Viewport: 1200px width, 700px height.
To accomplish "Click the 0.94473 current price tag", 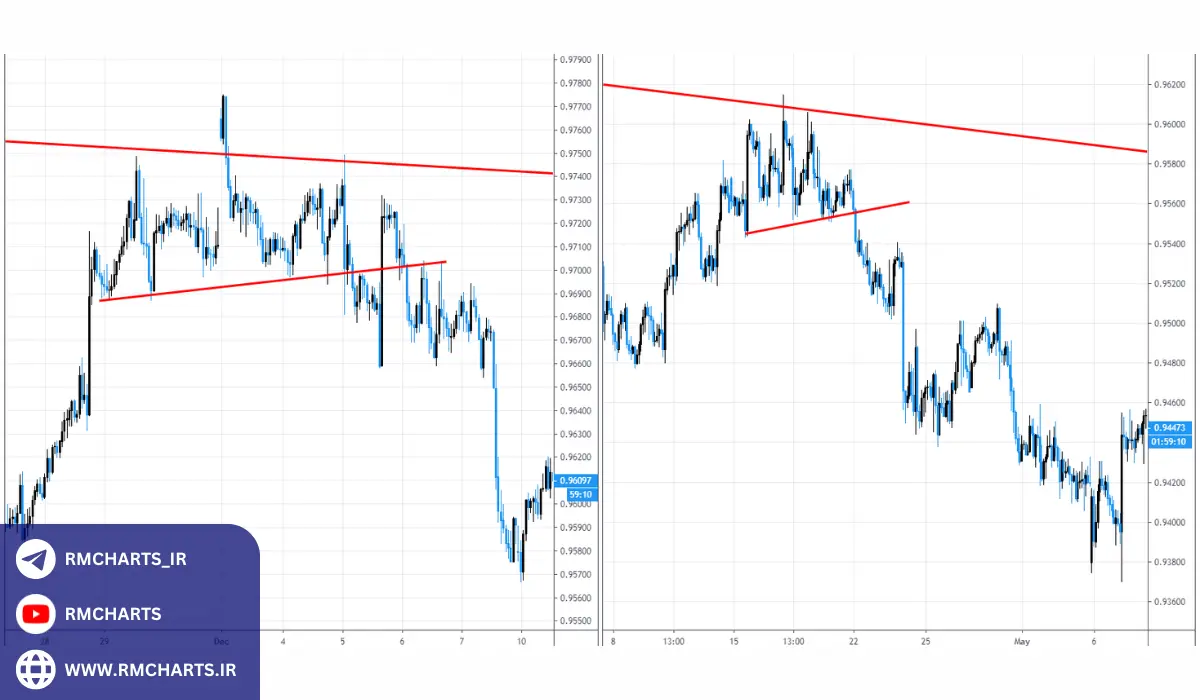I will pyautogui.click(x=1168, y=427).
